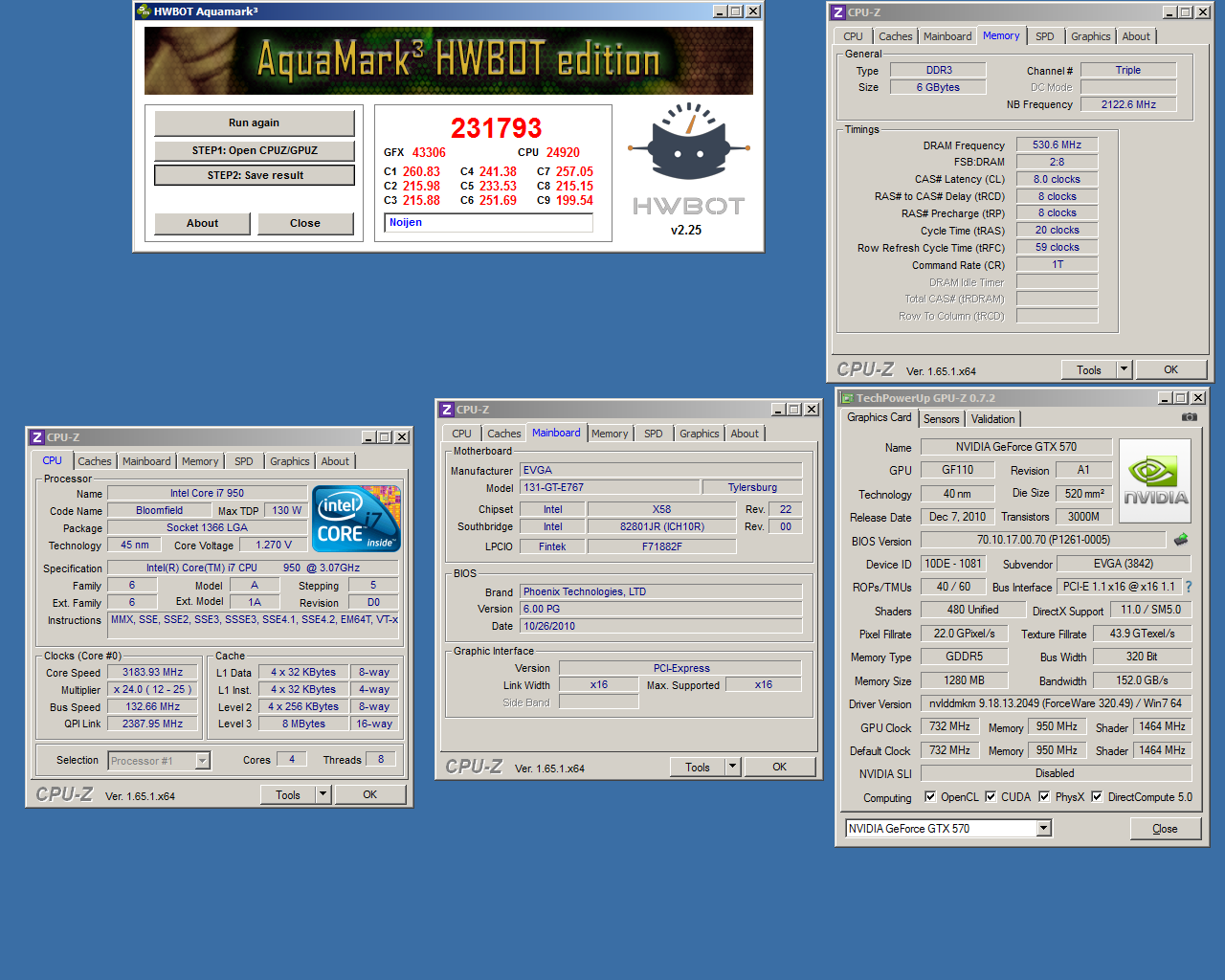Click the Intel Core i7 logo badge
The height and width of the screenshot is (980, 1225).
pos(357,518)
